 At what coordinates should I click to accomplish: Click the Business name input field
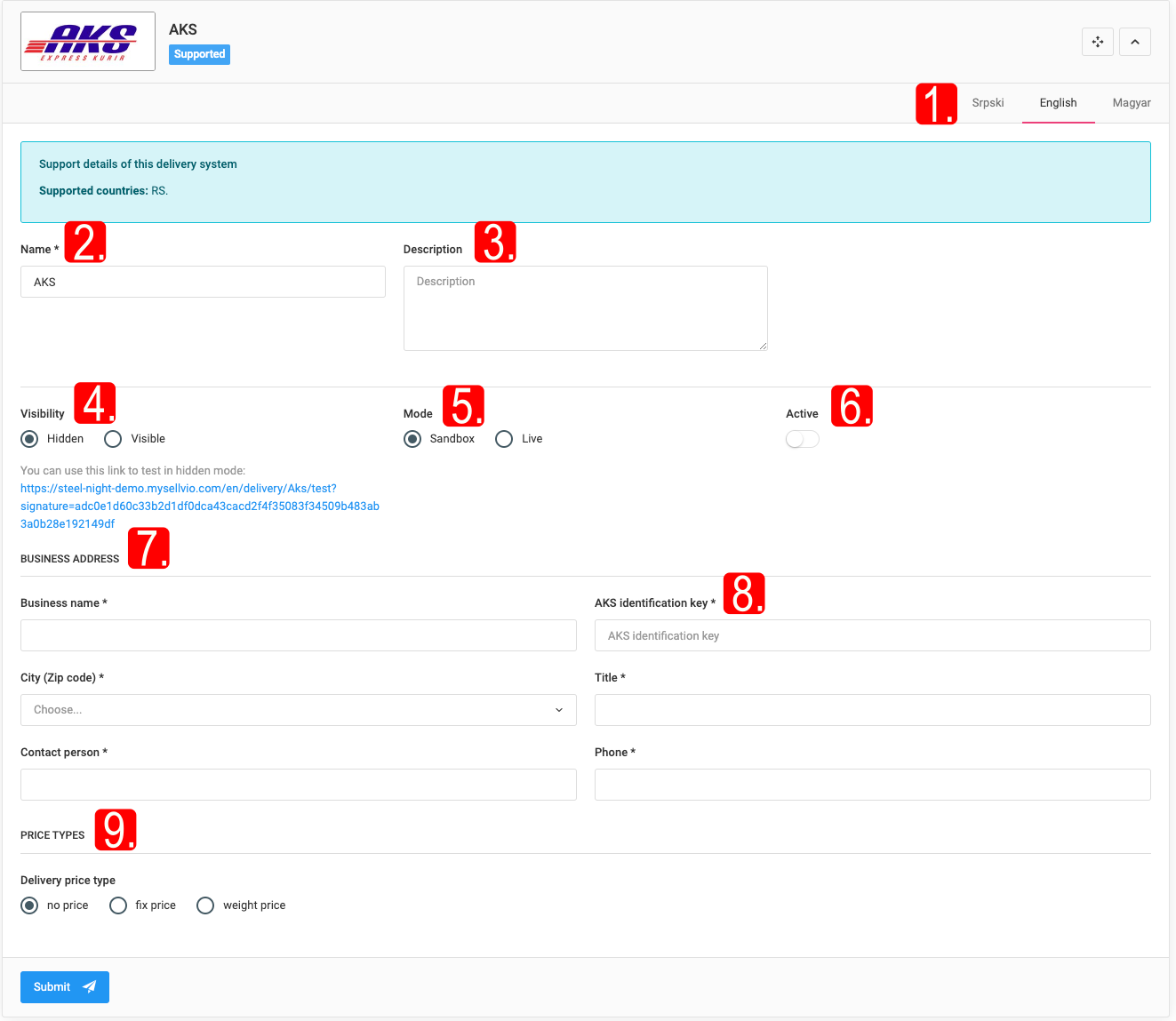click(298, 635)
